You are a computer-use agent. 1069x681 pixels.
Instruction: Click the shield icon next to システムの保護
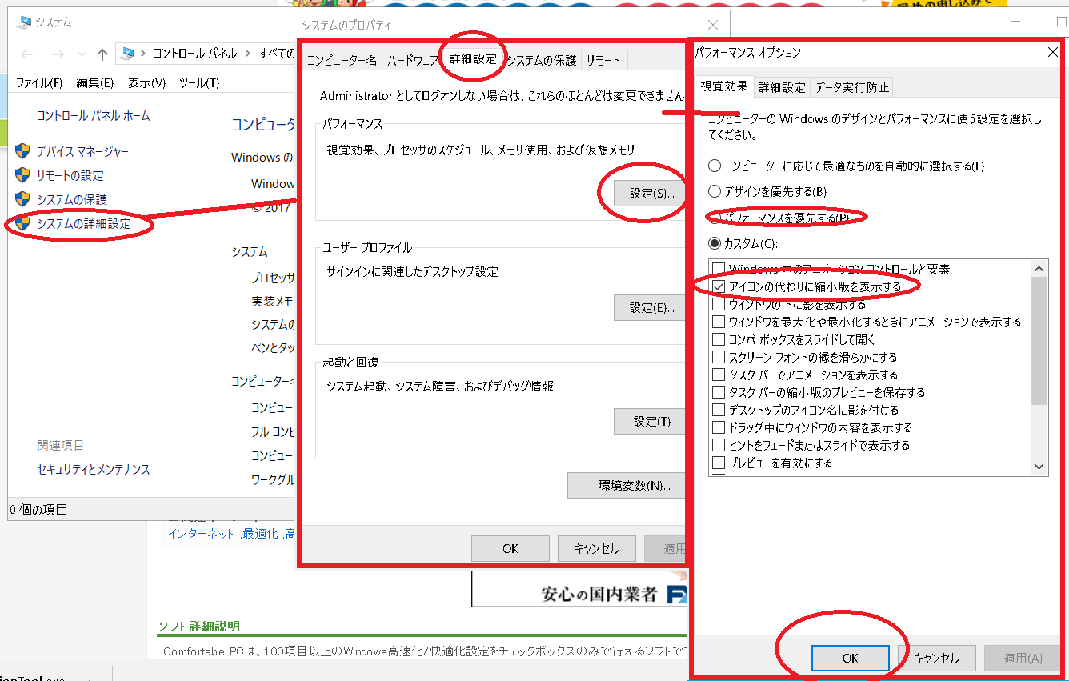22,199
